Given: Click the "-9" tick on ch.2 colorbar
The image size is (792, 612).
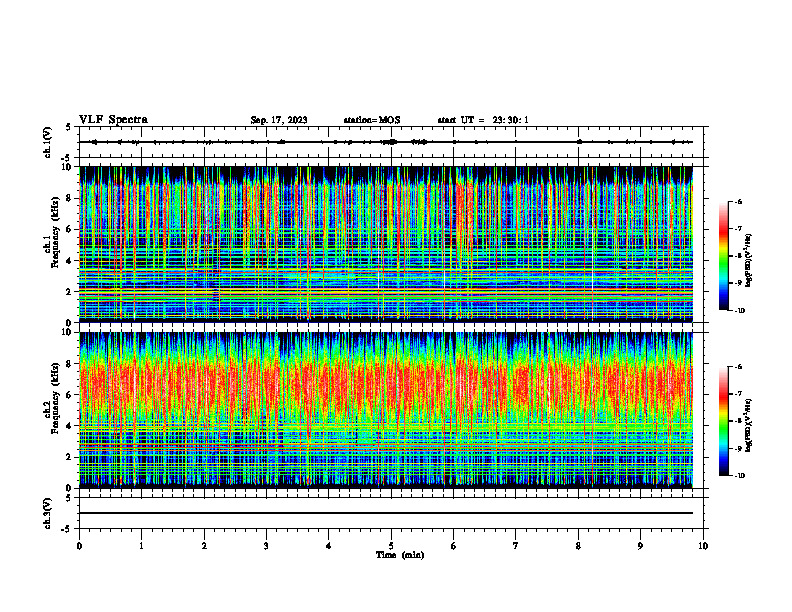Looking at the screenshot, I should click(x=737, y=448).
